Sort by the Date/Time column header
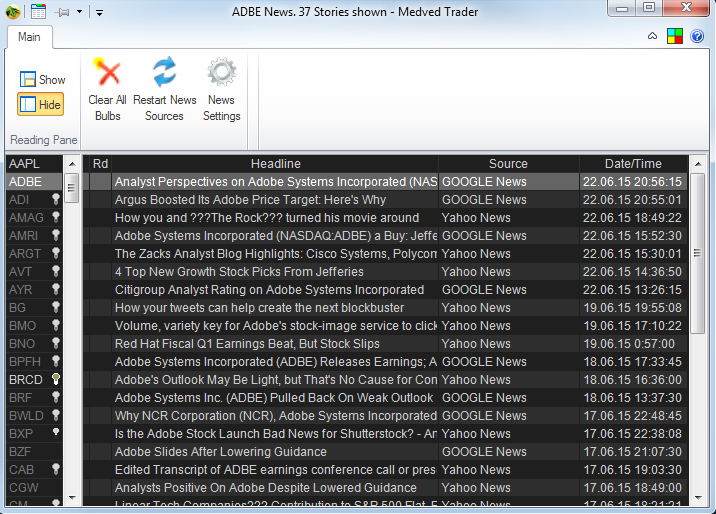Viewport: 716px width, 514px height. tap(633, 163)
